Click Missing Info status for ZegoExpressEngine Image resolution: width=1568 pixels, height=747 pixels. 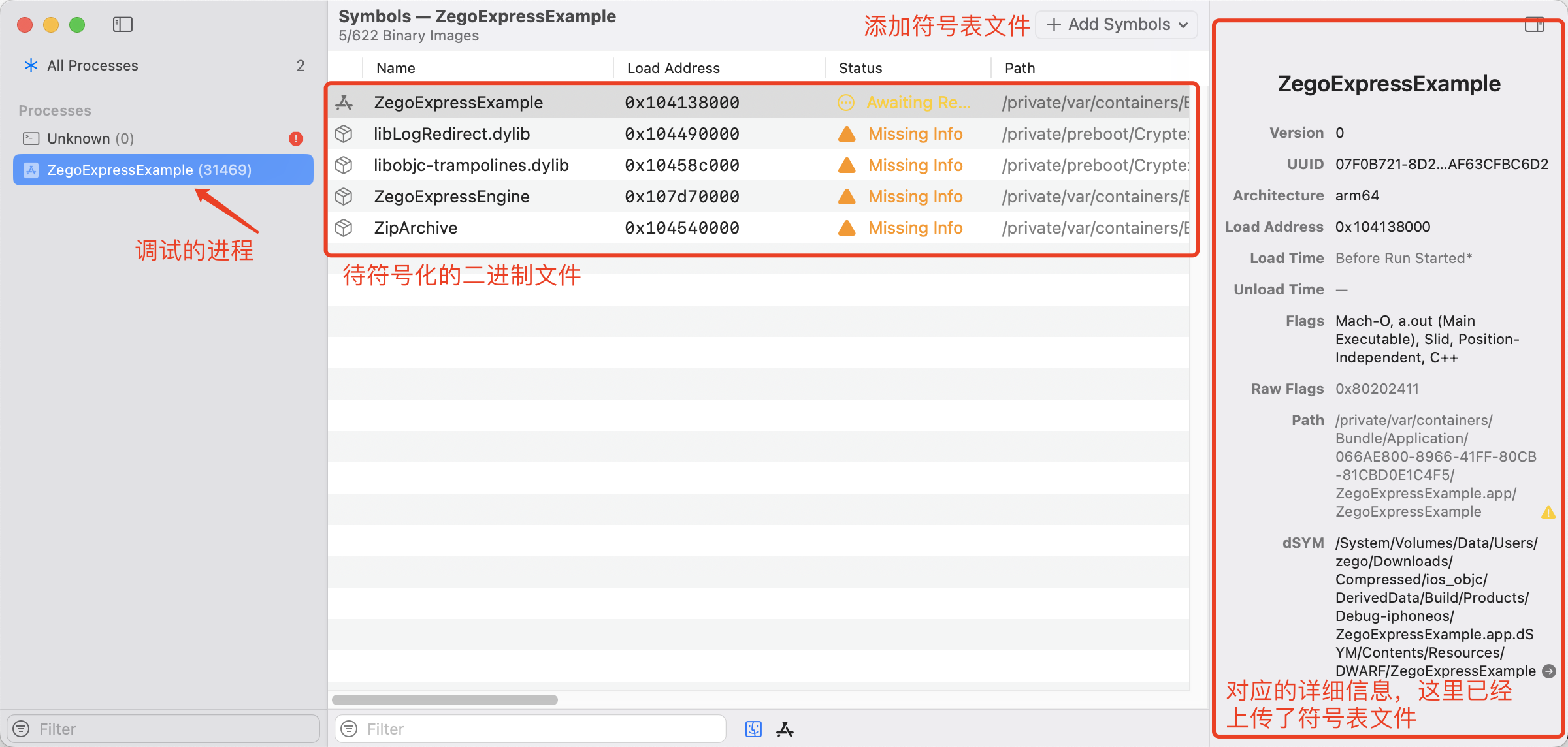coord(915,197)
